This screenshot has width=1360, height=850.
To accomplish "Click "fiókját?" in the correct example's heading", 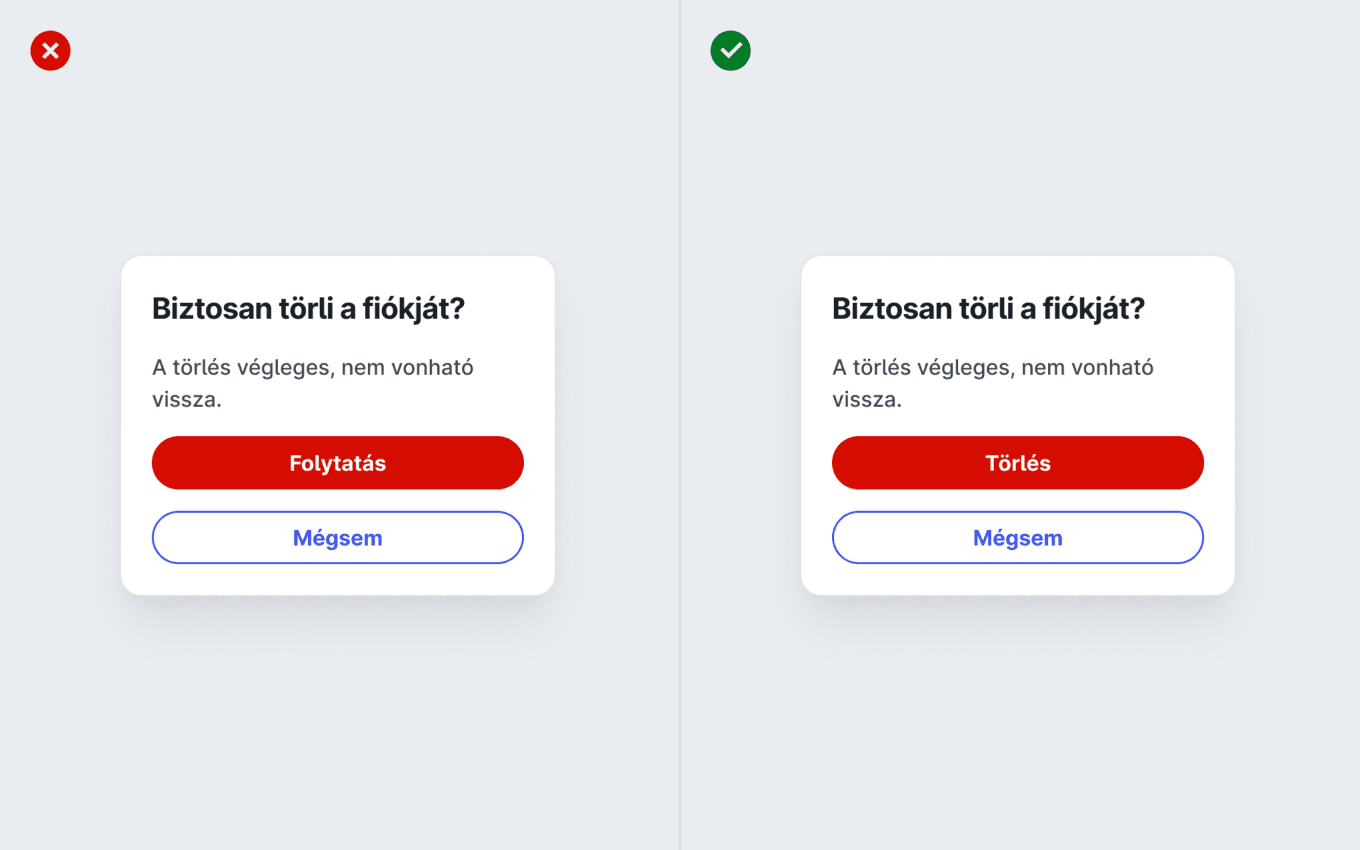I will coord(1094,309).
